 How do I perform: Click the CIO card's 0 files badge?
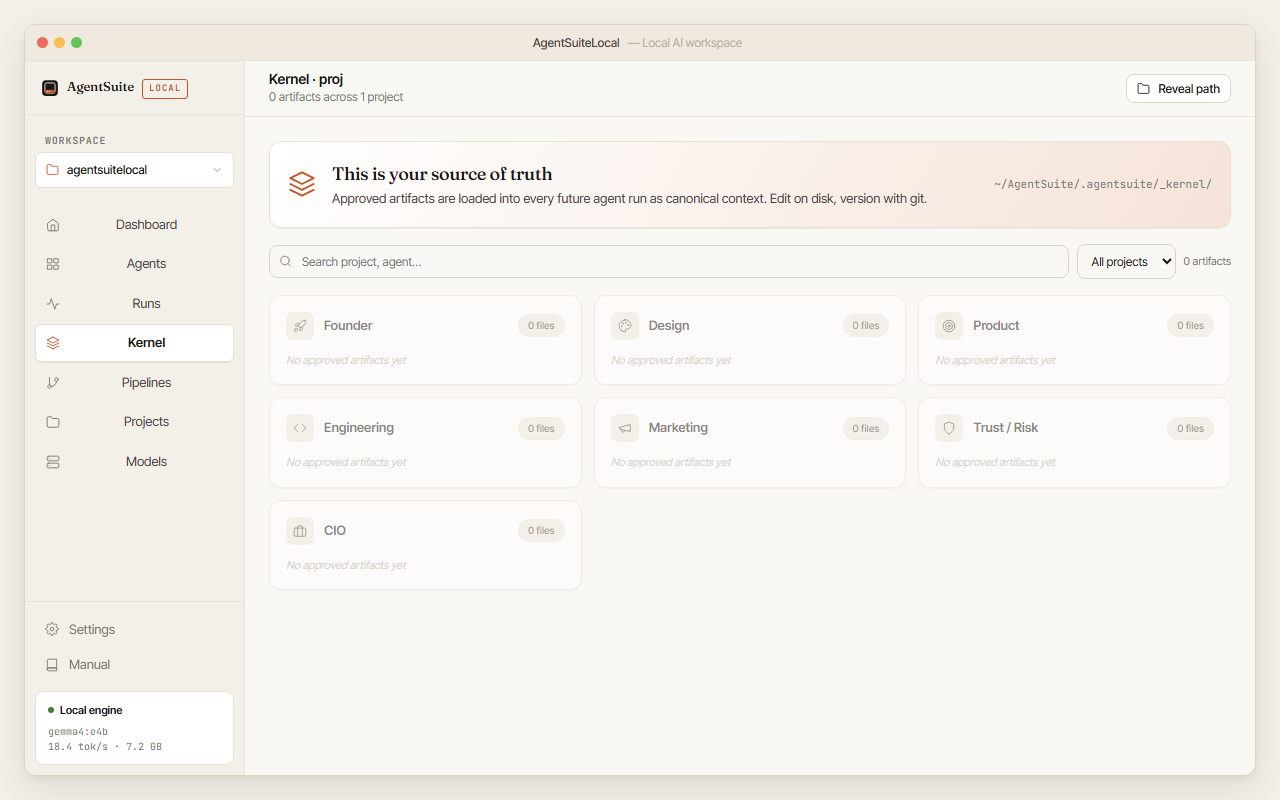(x=541, y=531)
